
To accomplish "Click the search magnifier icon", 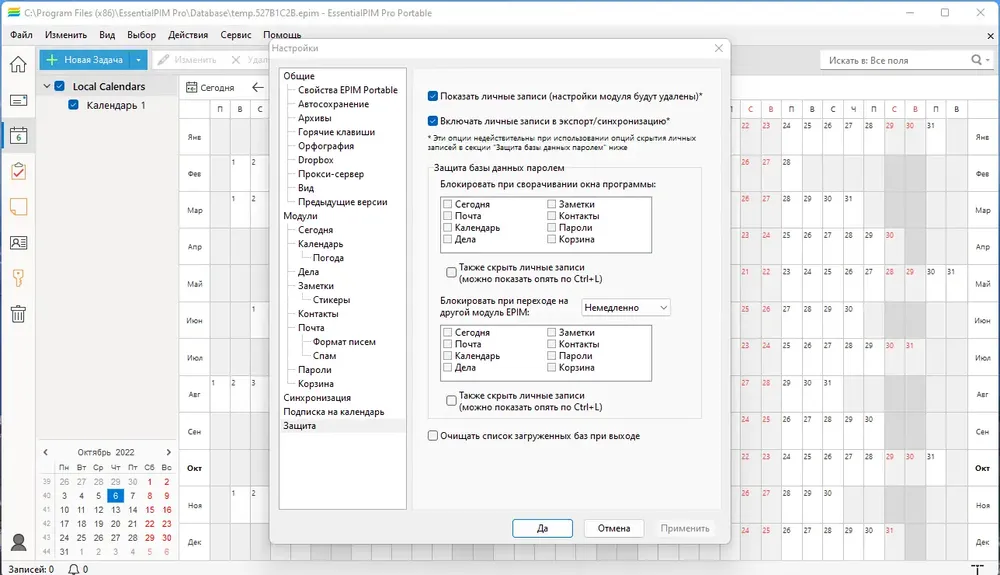I will [976, 60].
